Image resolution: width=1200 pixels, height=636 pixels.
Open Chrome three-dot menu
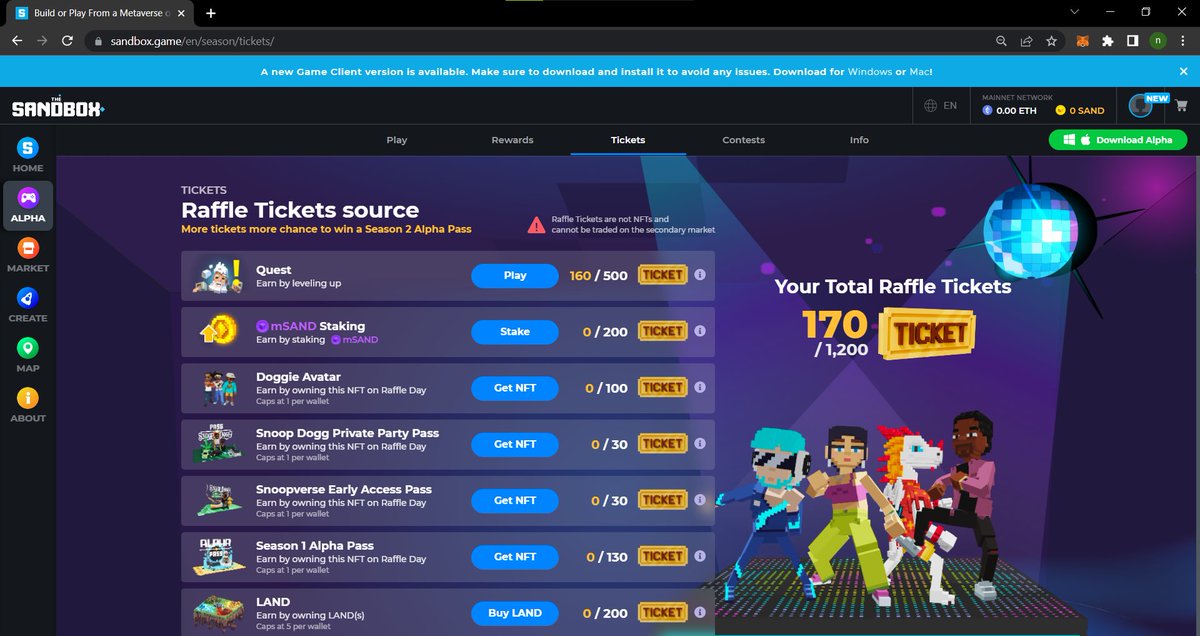pyautogui.click(x=1183, y=41)
